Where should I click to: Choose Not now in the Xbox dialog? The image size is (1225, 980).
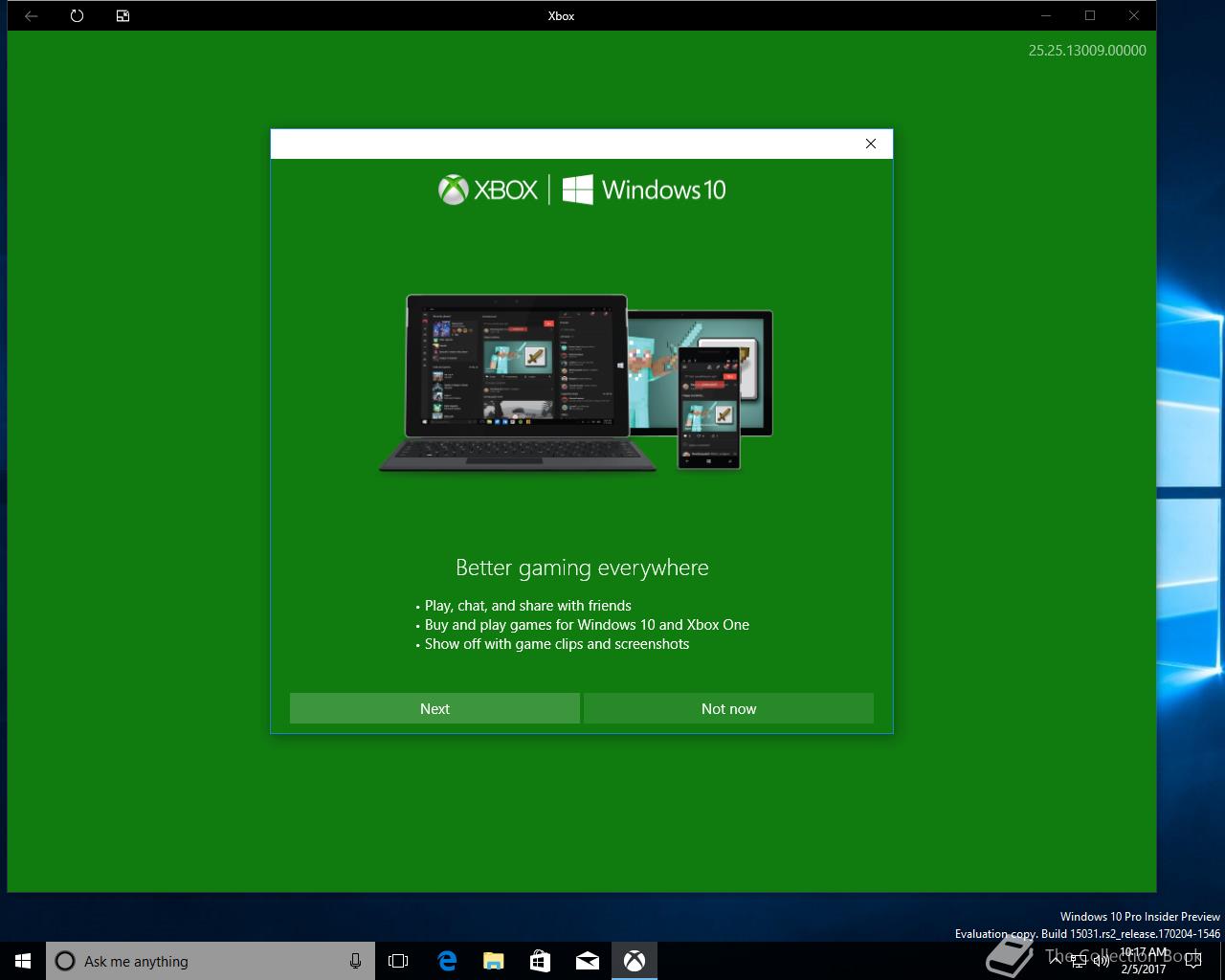click(728, 708)
